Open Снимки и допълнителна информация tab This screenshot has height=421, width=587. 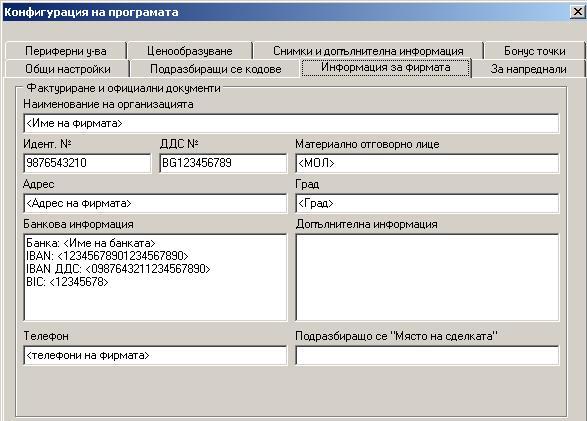pyautogui.click(x=368, y=51)
